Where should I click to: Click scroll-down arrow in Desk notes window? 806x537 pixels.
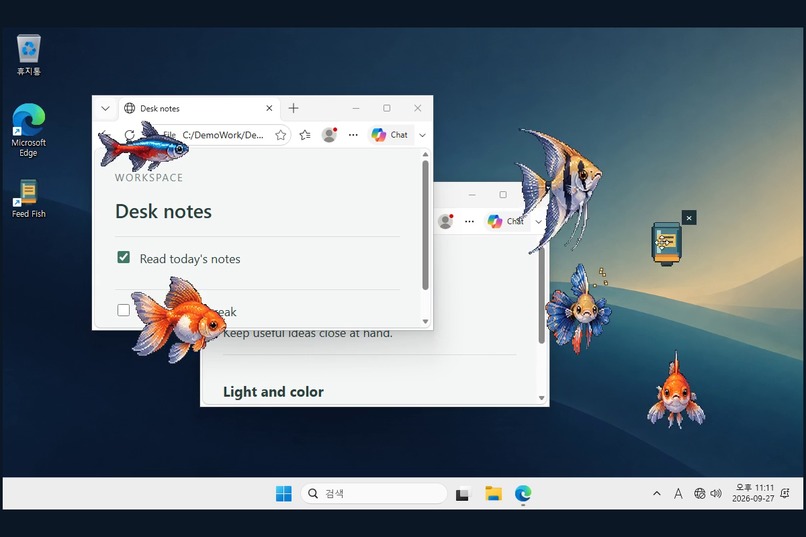[425, 322]
